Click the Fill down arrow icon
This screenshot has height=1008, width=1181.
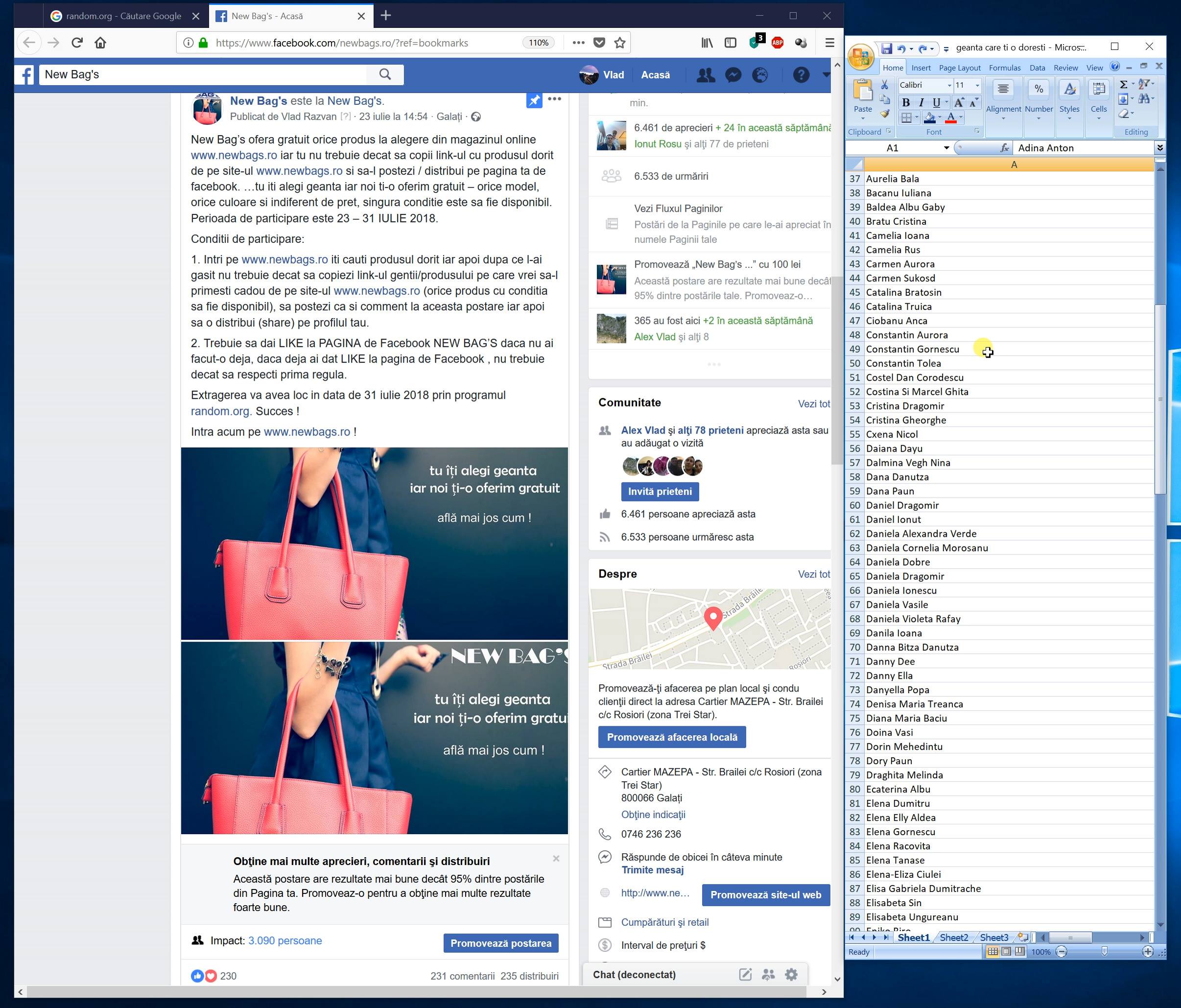1123,99
